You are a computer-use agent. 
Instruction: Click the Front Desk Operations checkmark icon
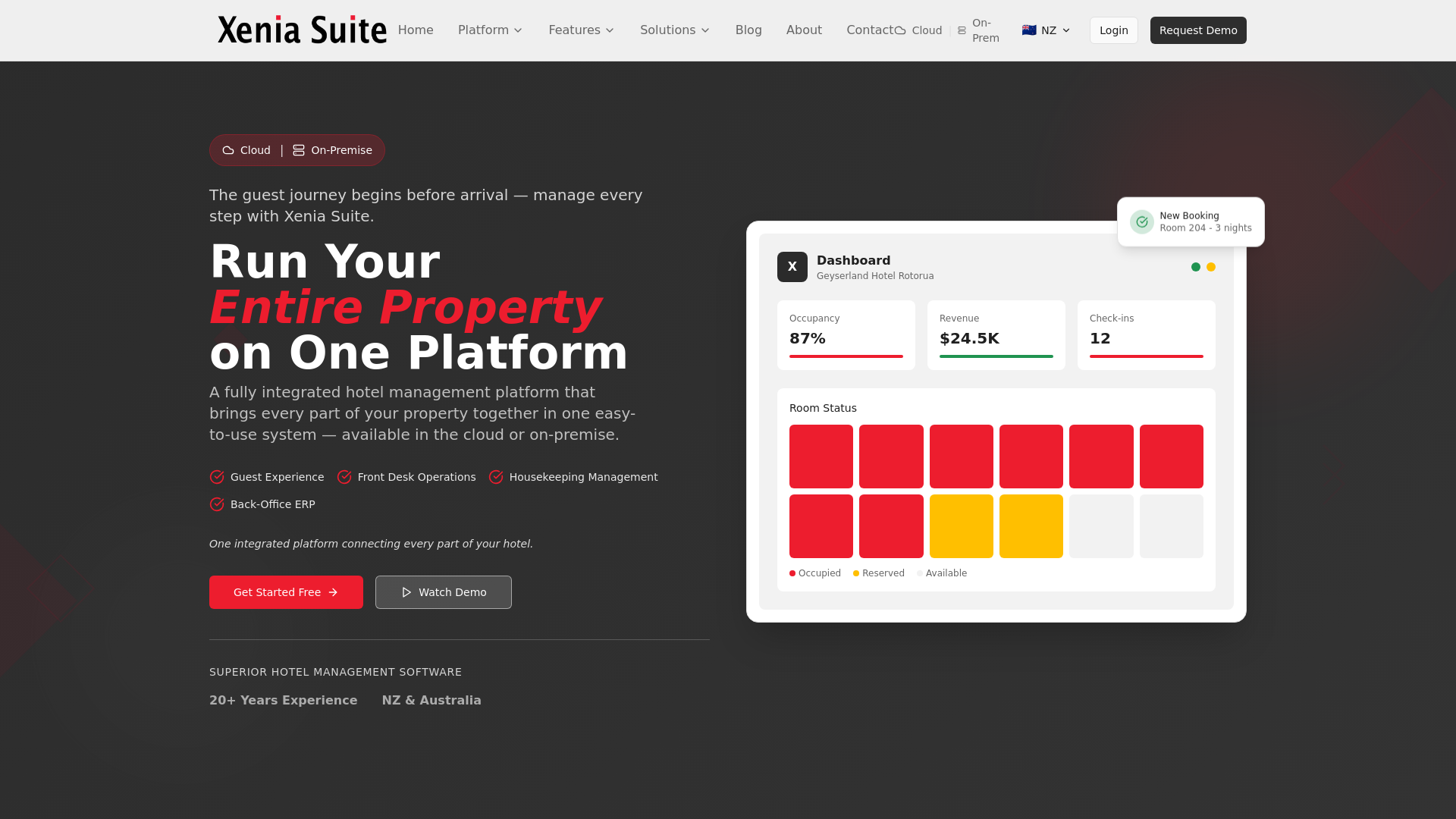pos(344,477)
